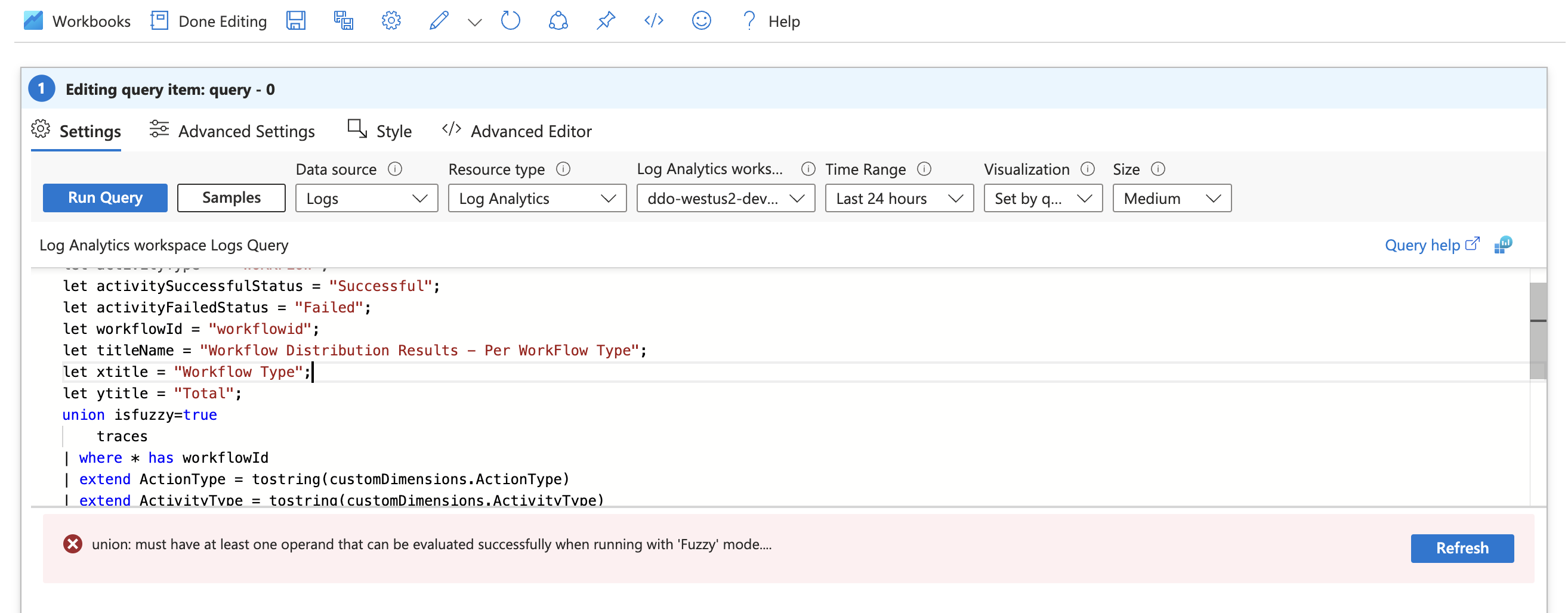Click the 'Editing query item: query - 0' header
Image resolution: width=1568 pixels, height=613 pixels.
tap(171, 89)
